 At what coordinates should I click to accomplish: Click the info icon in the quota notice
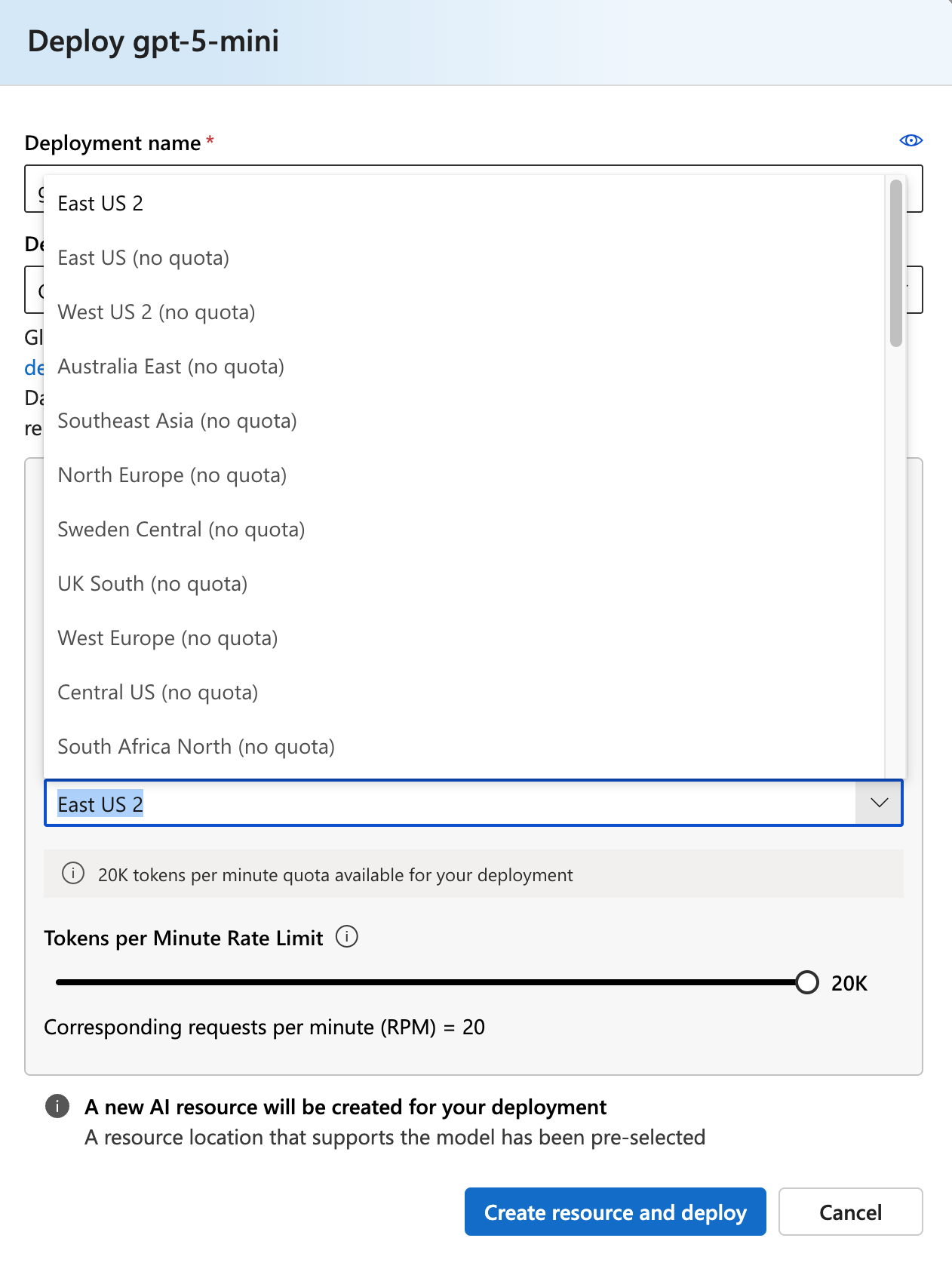73,874
